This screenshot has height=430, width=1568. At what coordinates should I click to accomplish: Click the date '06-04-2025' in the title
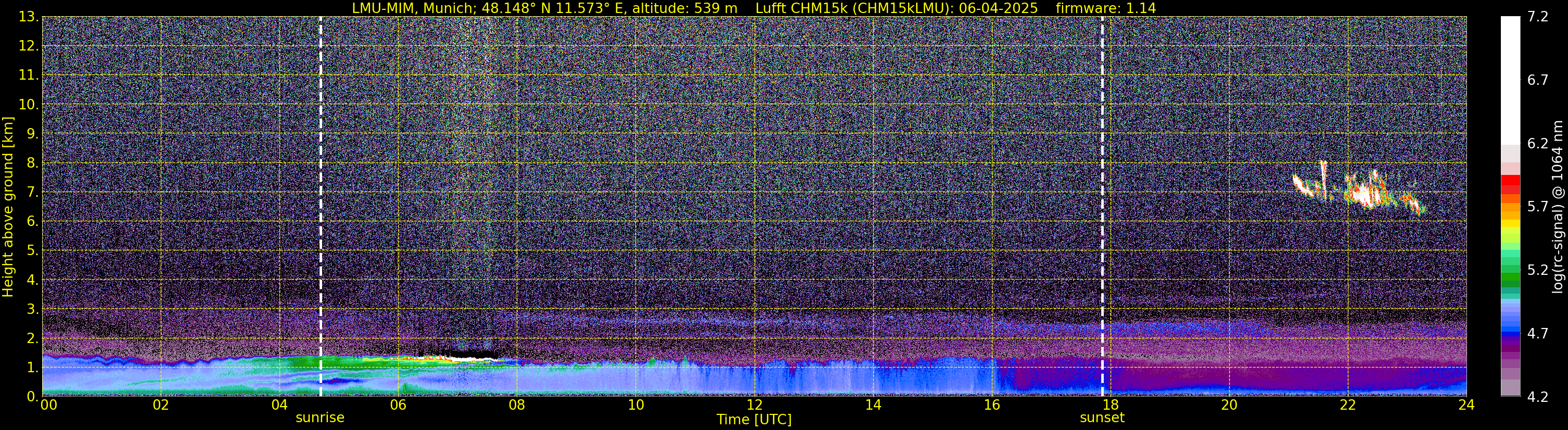pyautogui.click(x=998, y=8)
